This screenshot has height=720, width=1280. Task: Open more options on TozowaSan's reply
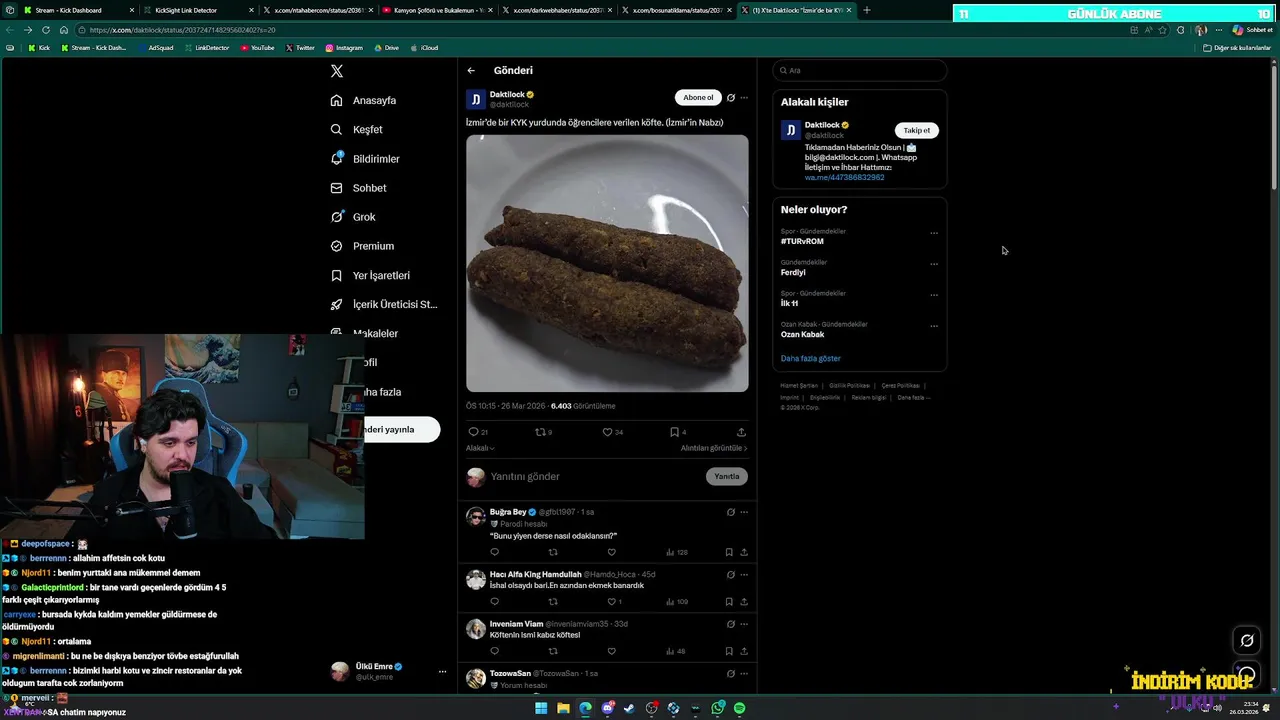tap(744, 674)
